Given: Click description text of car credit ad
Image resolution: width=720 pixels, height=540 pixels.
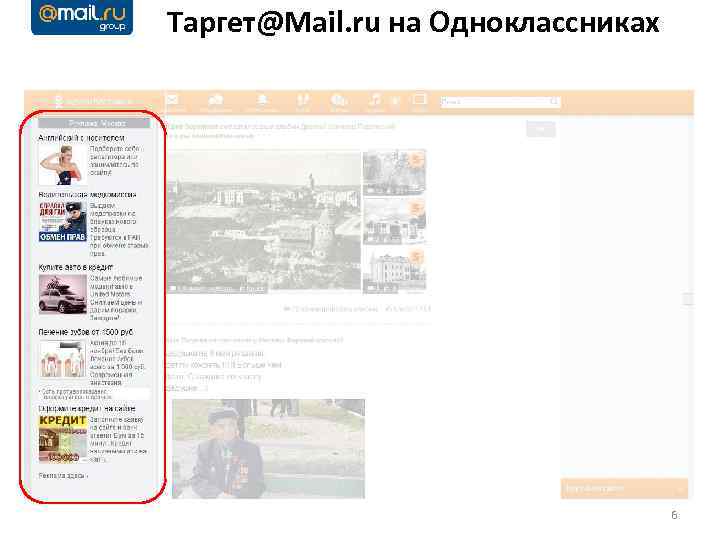Looking at the screenshot, I should [116, 298].
